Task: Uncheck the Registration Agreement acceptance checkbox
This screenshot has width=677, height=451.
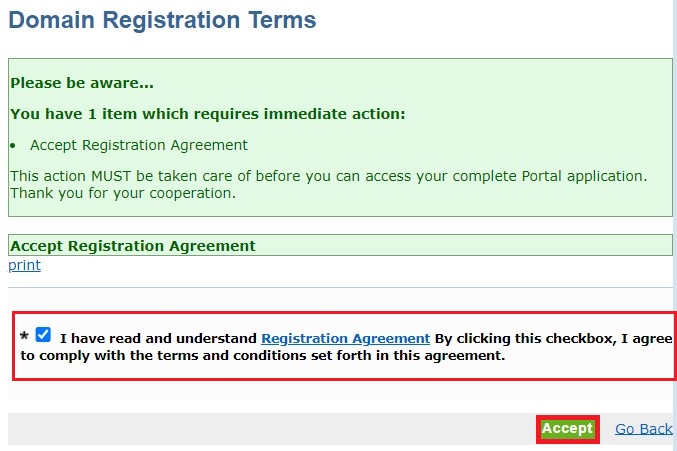Action: coord(43,334)
